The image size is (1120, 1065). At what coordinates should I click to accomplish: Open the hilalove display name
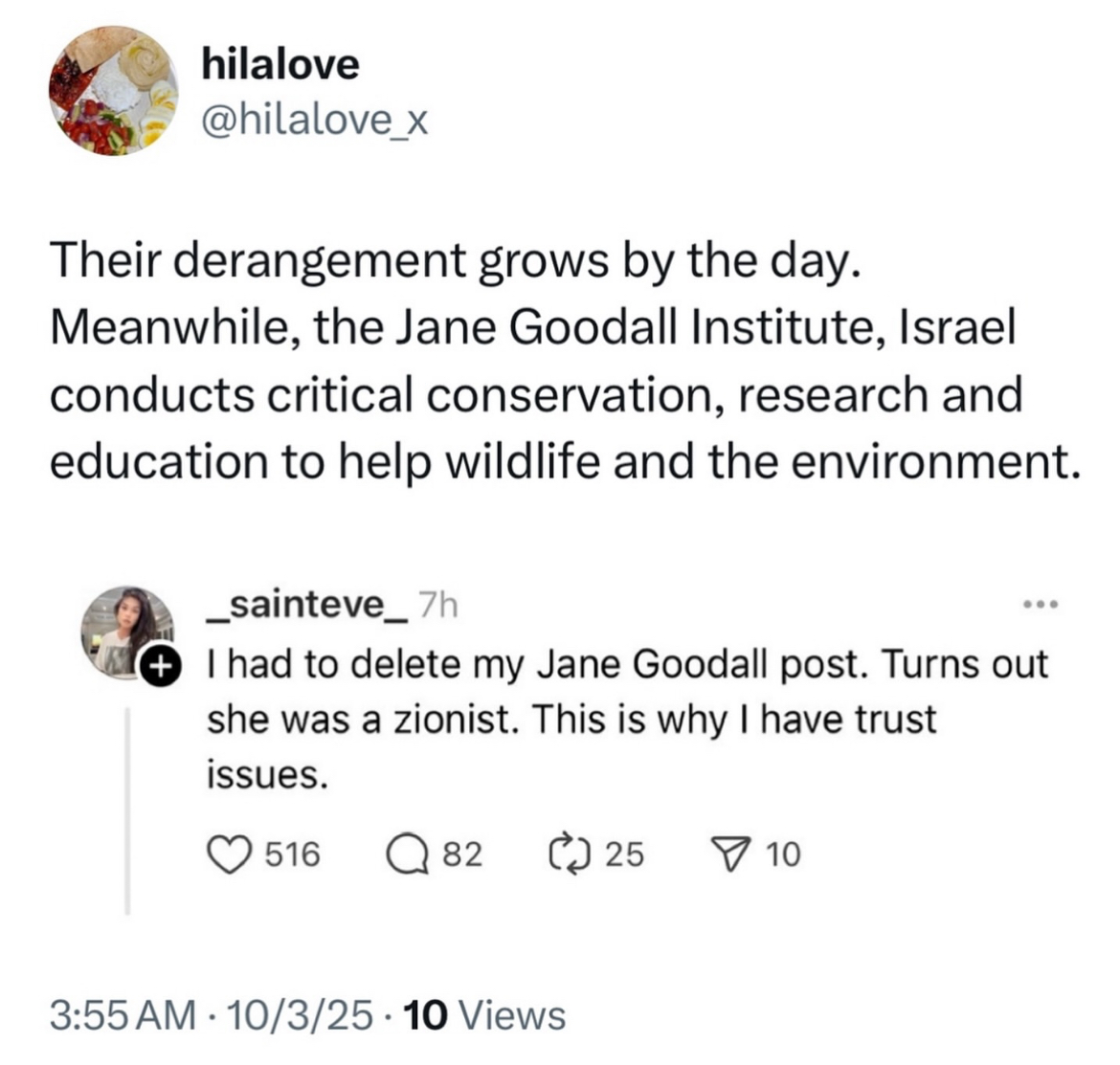280,63
